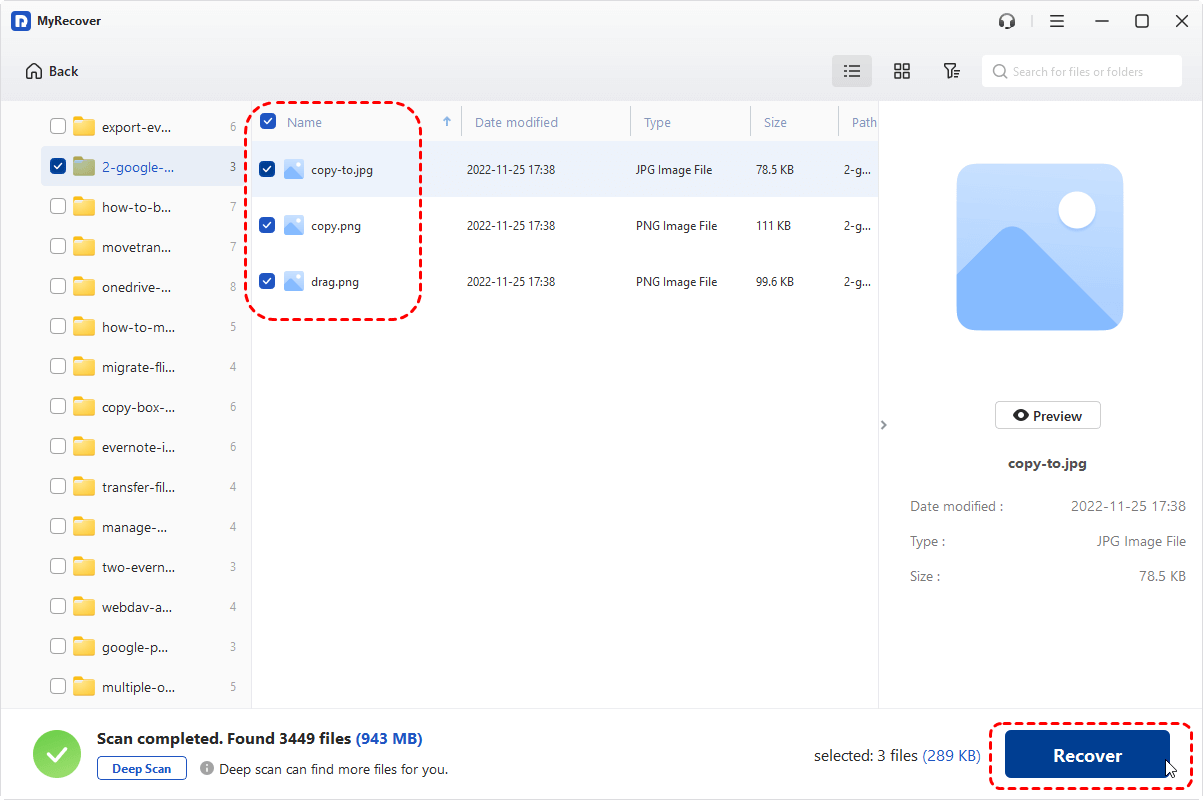This screenshot has width=1203, height=800.
Task: Uncheck the copy.png file checkbox
Action: point(267,225)
